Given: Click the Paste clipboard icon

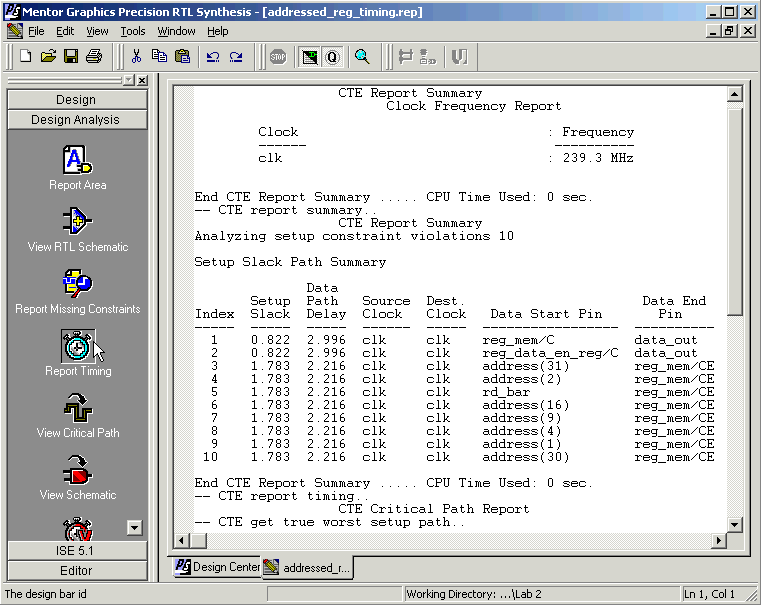Looking at the screenshot, I should [x=182, y=57].
